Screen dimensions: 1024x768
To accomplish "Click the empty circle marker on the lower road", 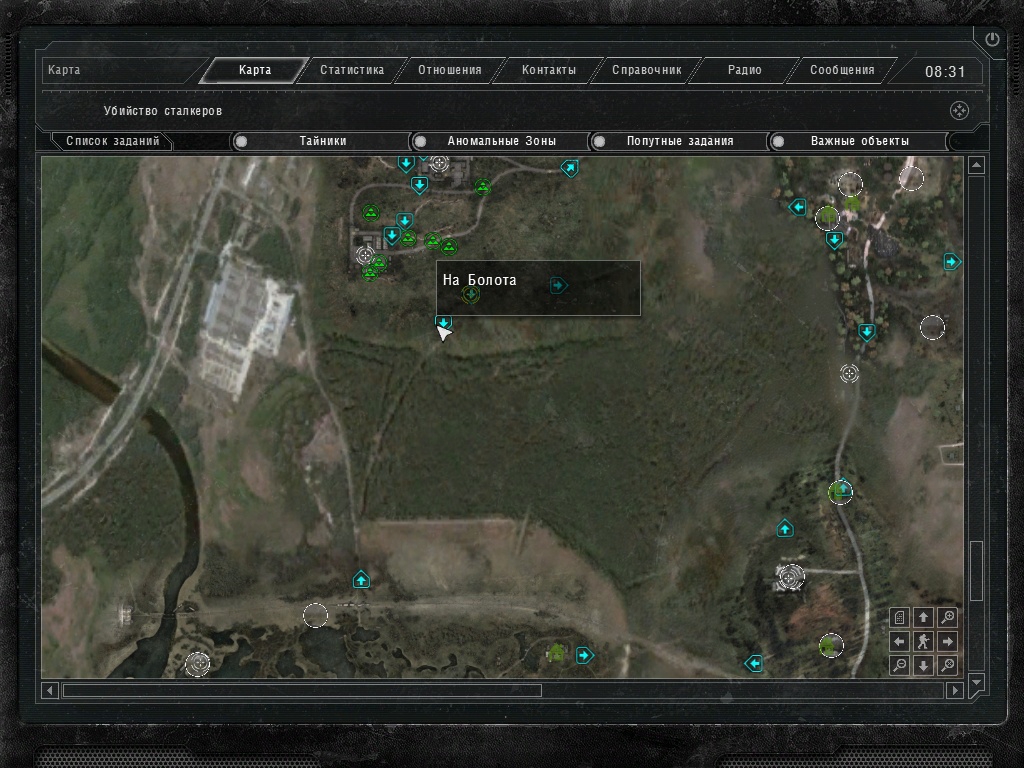I will pos(315,615).
